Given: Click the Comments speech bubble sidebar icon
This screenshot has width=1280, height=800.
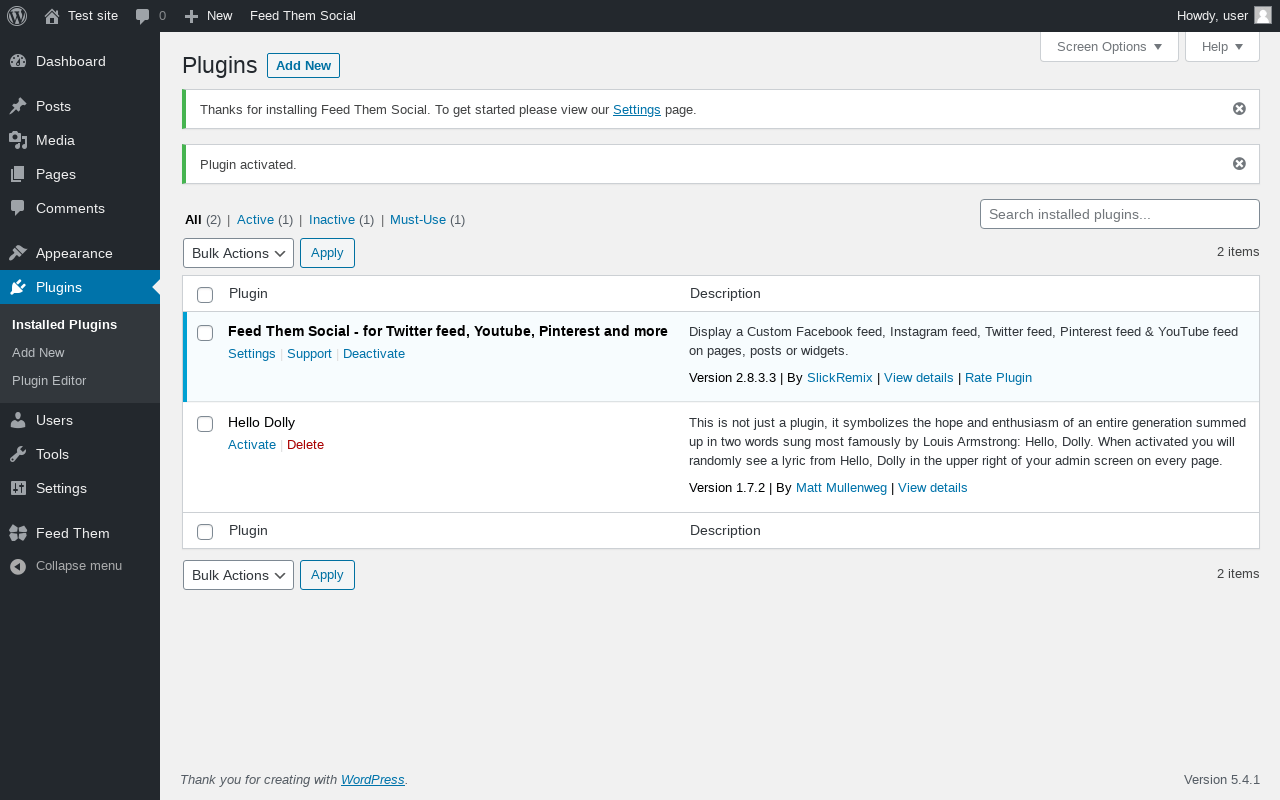Looking at the screenshot, I should [x=18, y=208].
